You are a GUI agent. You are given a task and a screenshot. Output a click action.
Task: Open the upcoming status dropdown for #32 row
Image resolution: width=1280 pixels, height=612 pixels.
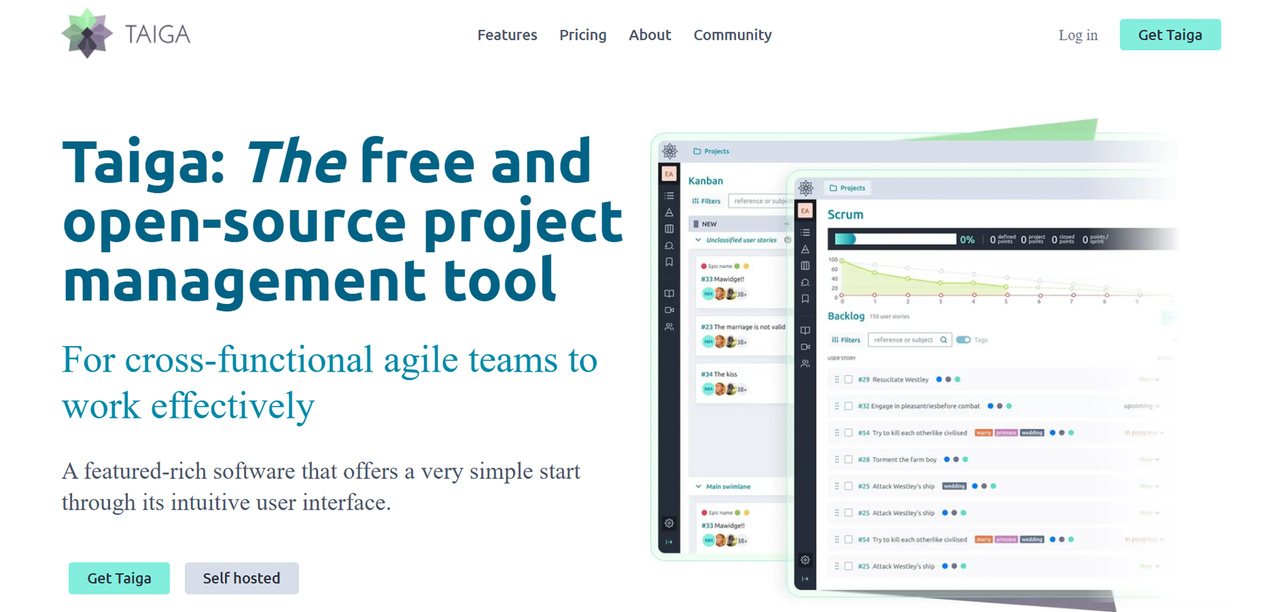point(1141,406)
